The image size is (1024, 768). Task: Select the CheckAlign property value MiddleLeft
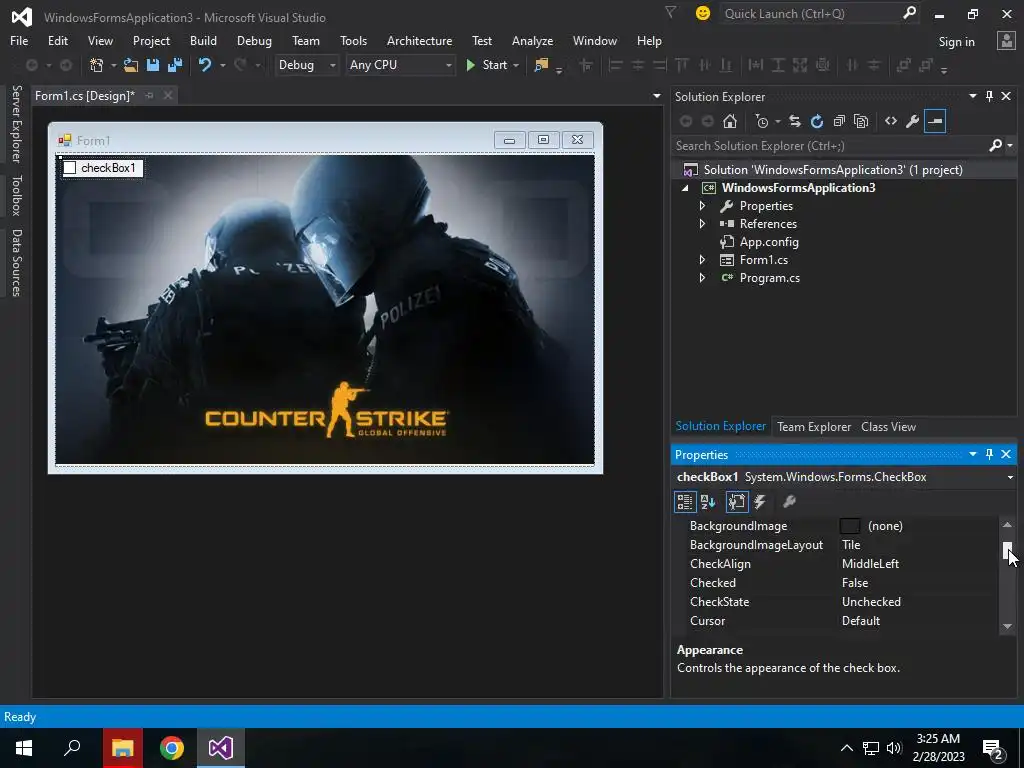870,564
